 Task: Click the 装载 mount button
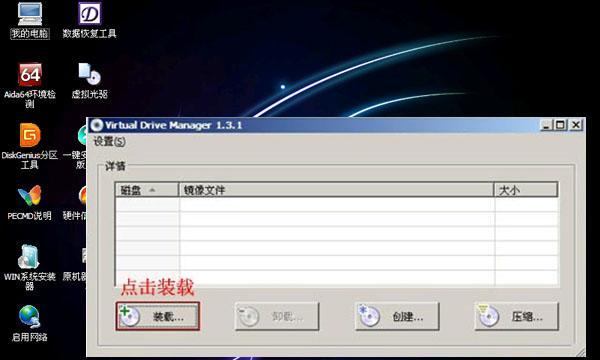[158, 316]
